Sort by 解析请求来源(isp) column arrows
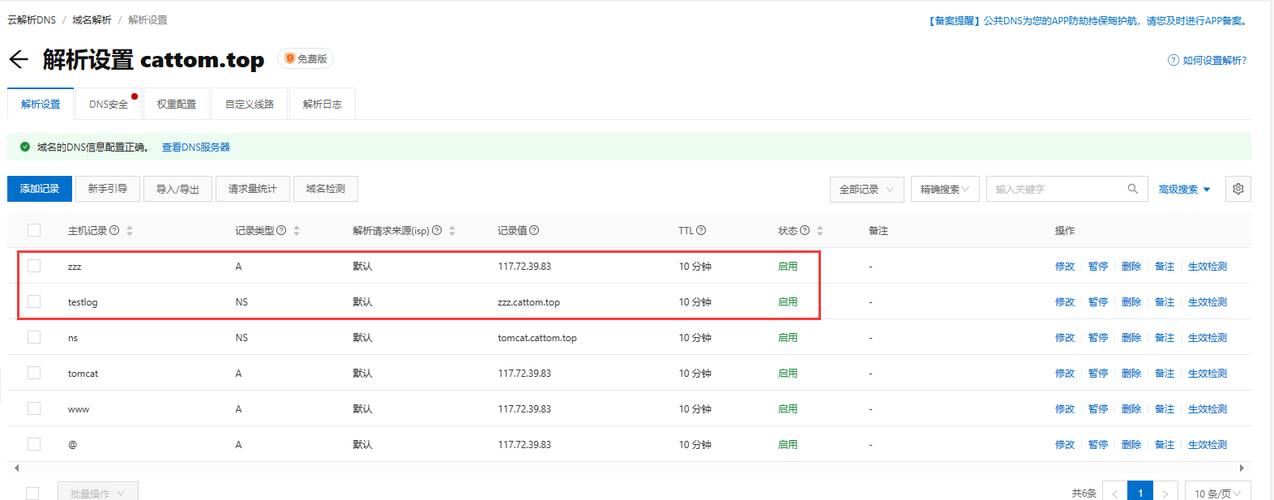Screen dimensions: 1274x500 coord(452,230)
